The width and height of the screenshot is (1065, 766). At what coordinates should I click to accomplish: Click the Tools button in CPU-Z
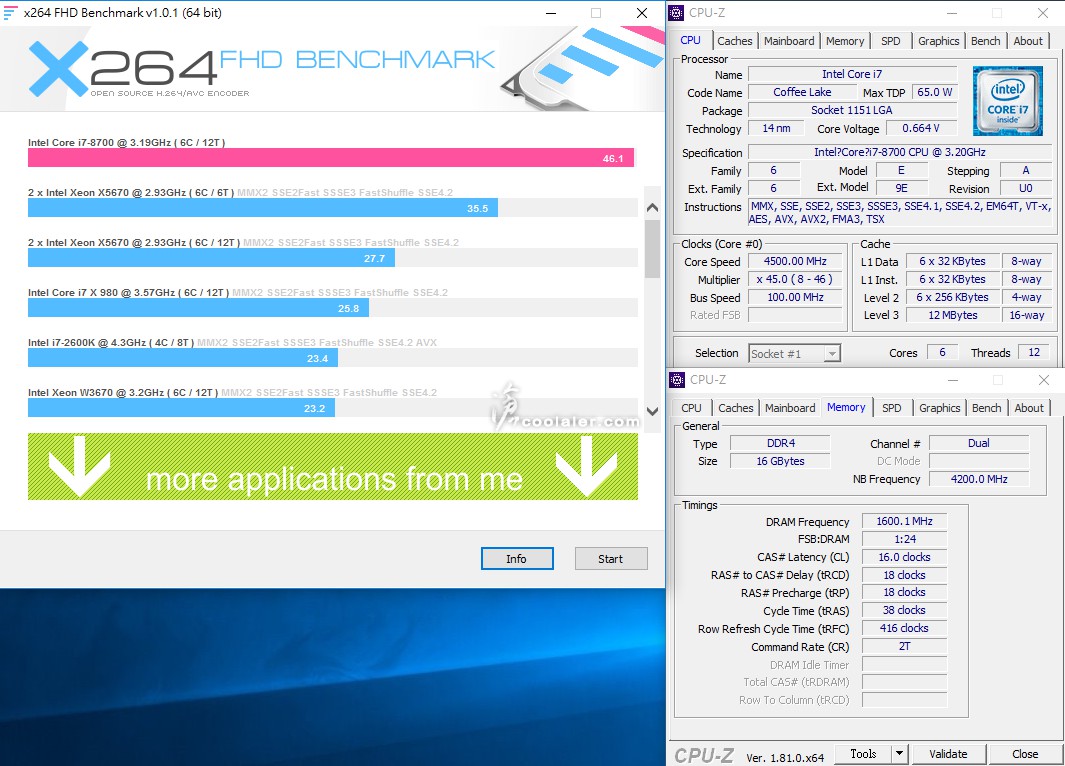click(x=863, y=754)
